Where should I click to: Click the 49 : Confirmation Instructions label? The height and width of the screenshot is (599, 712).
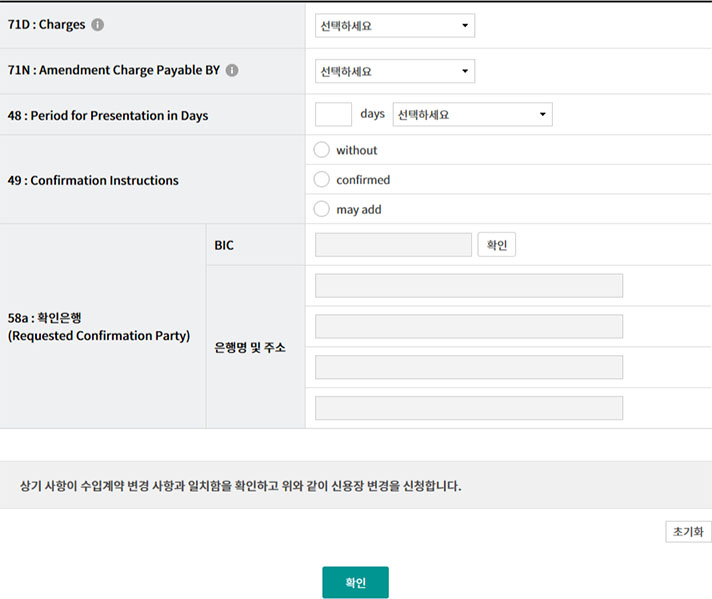tap(93, 181)
